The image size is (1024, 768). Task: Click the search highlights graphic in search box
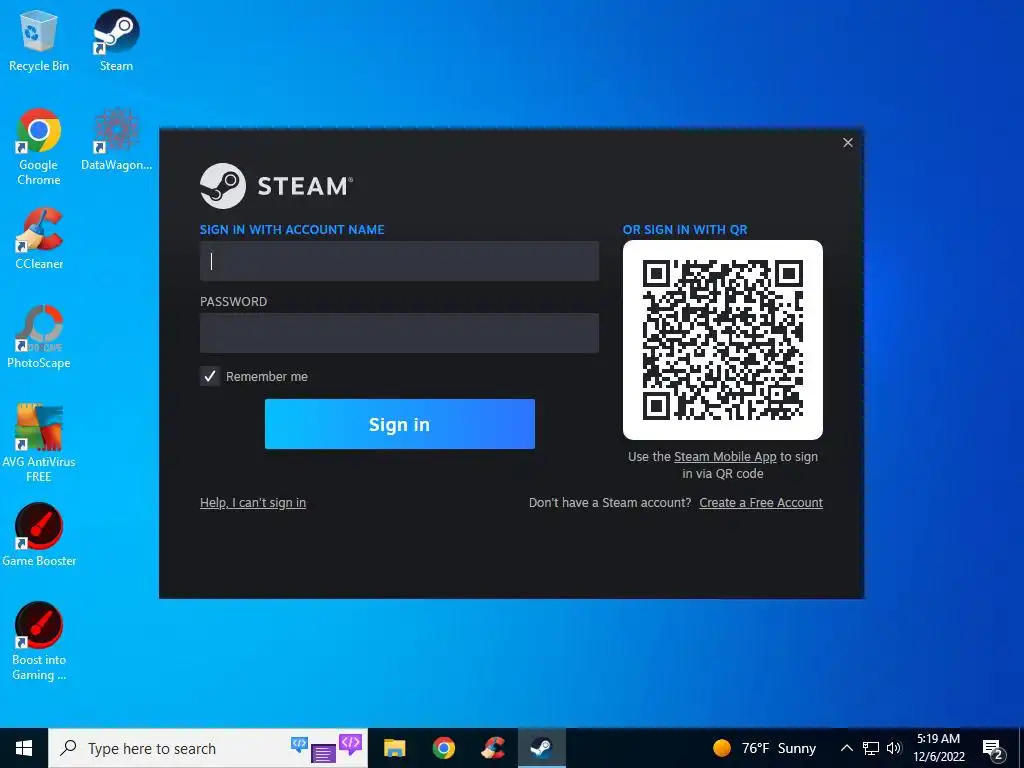coord(327,748)
